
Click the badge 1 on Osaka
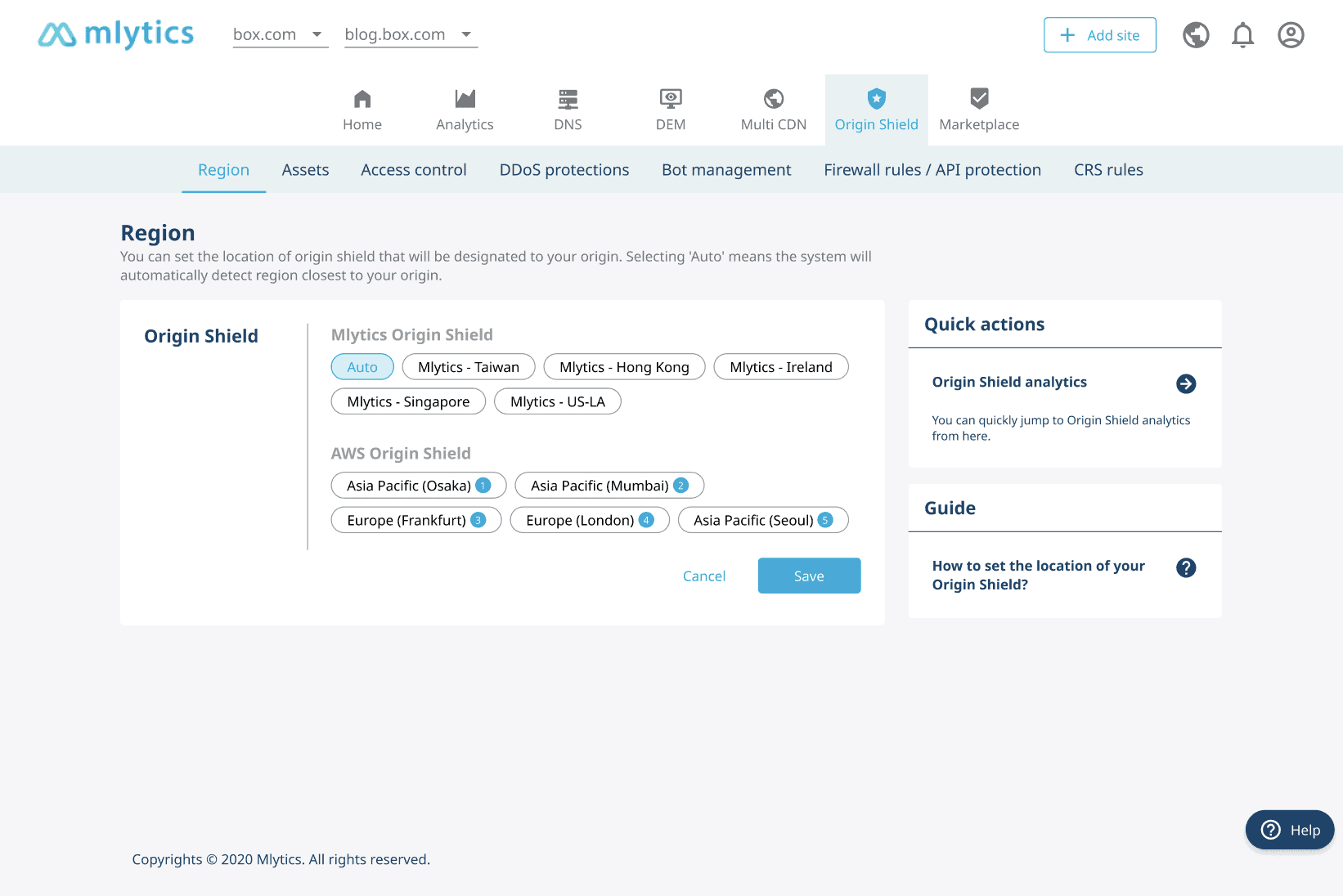483,485
